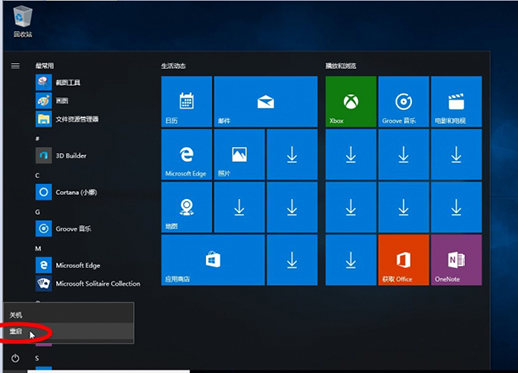Select 关机 (Shut down) in power menu
The height and width of the screenshot is (373, 518).
[x=69, y=315]
